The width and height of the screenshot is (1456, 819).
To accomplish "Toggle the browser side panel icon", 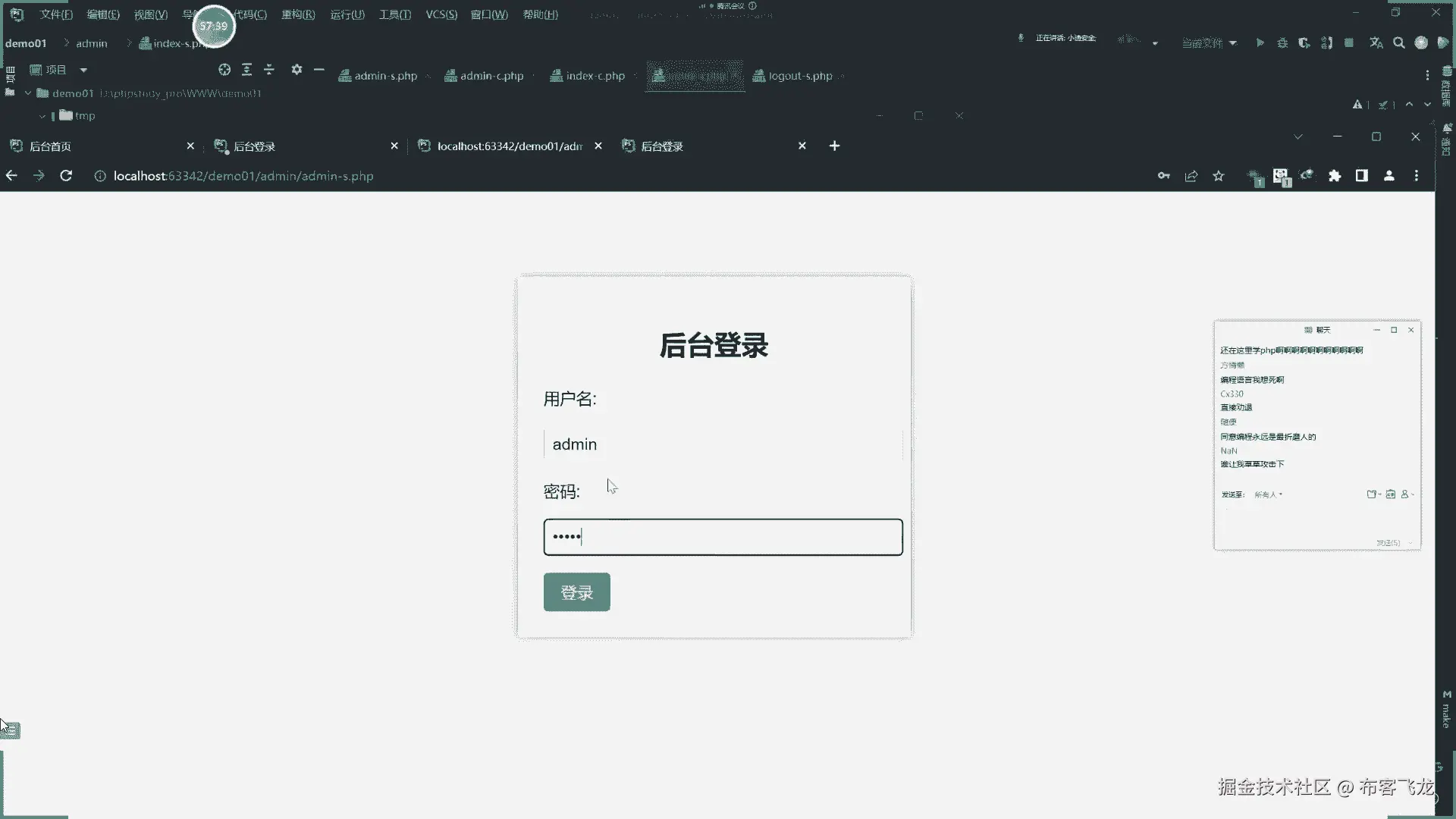I will click(x=1362, y=176).
